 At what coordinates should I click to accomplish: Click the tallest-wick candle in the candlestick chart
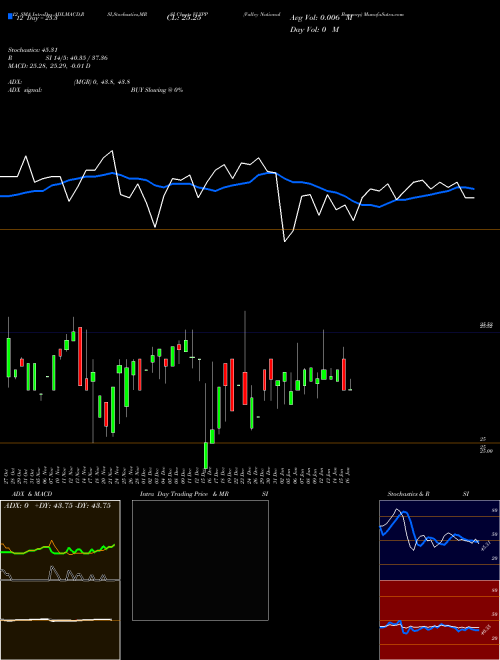[245, 358]
